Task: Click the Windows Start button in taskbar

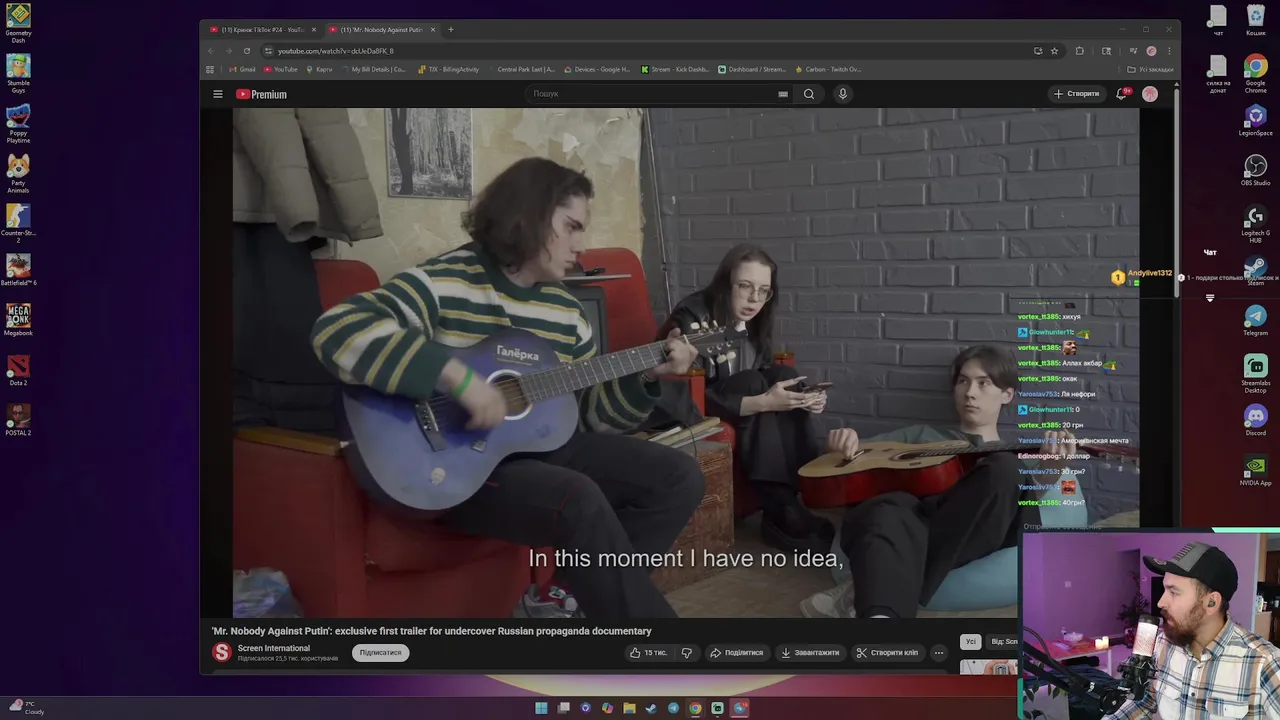Action: point(541,708)
